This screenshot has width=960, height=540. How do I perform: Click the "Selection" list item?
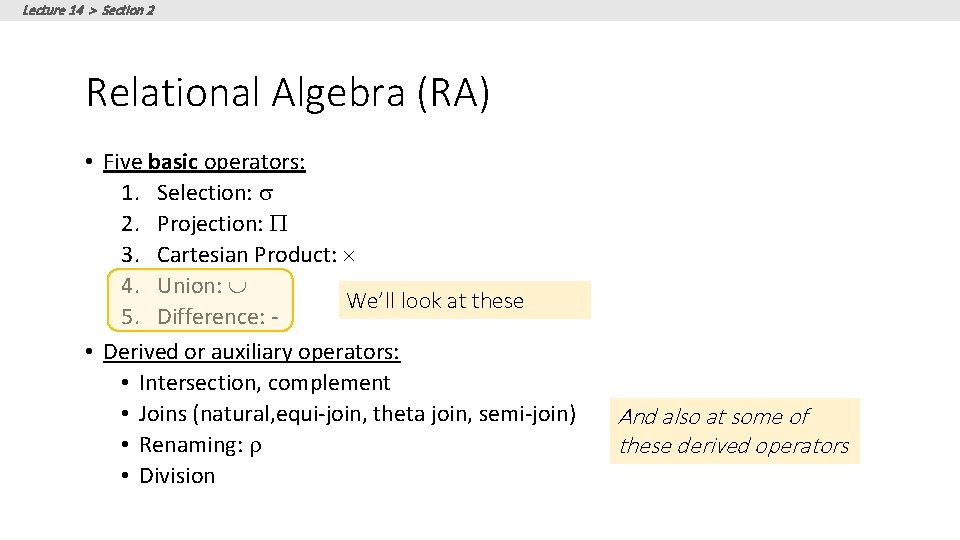204,193
